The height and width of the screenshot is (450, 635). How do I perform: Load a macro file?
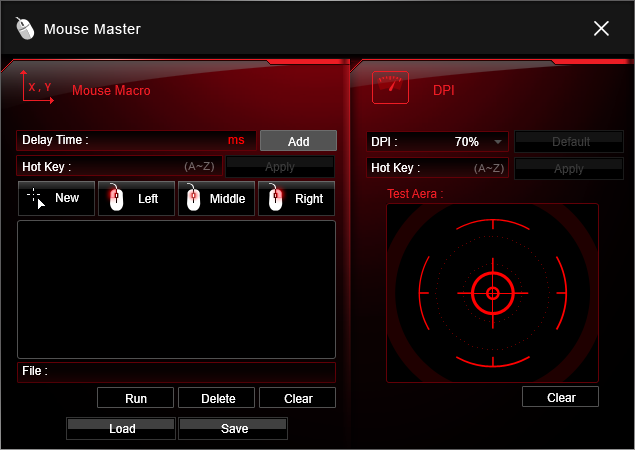122,429
